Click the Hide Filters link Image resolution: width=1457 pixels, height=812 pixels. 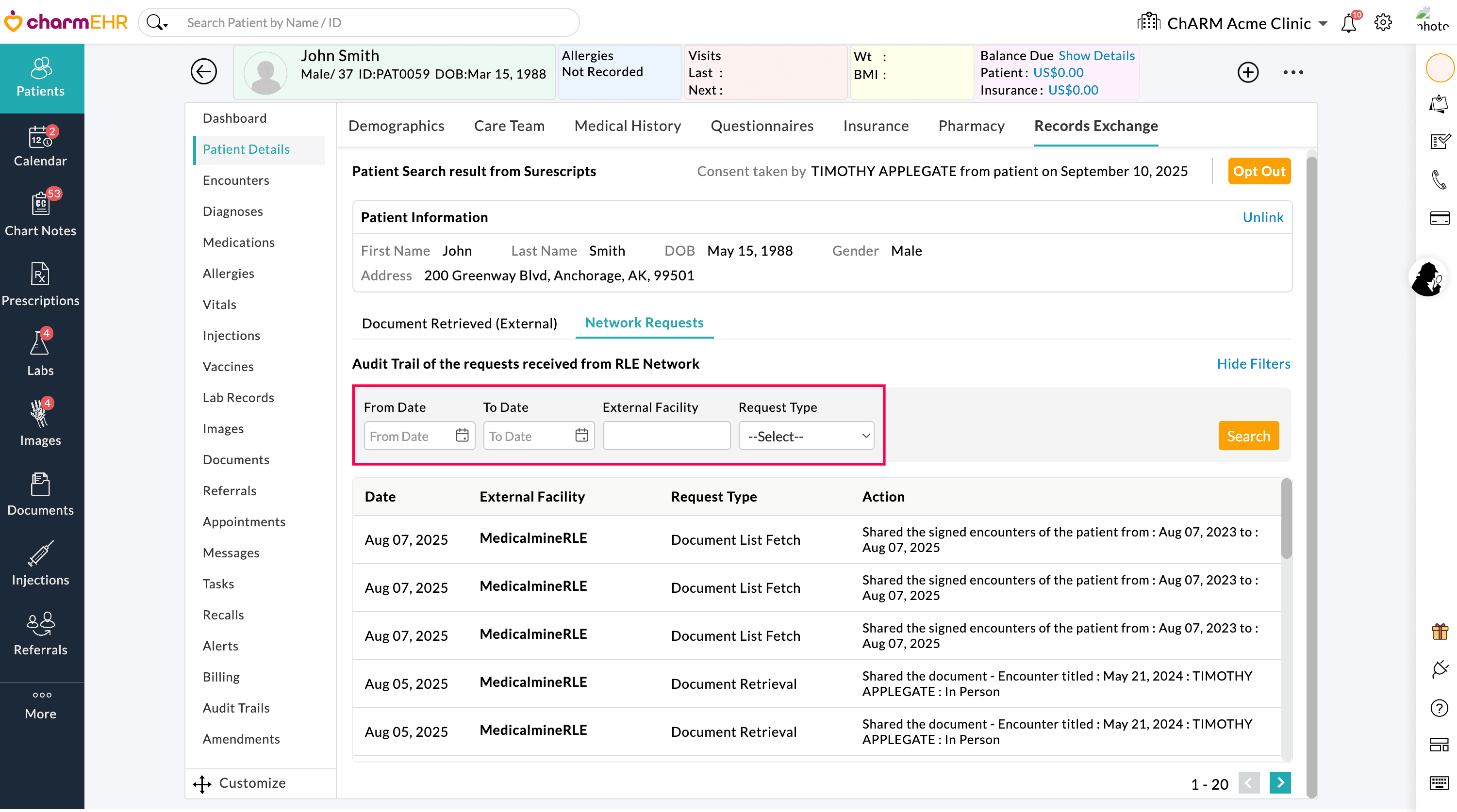click(1253, 364)
